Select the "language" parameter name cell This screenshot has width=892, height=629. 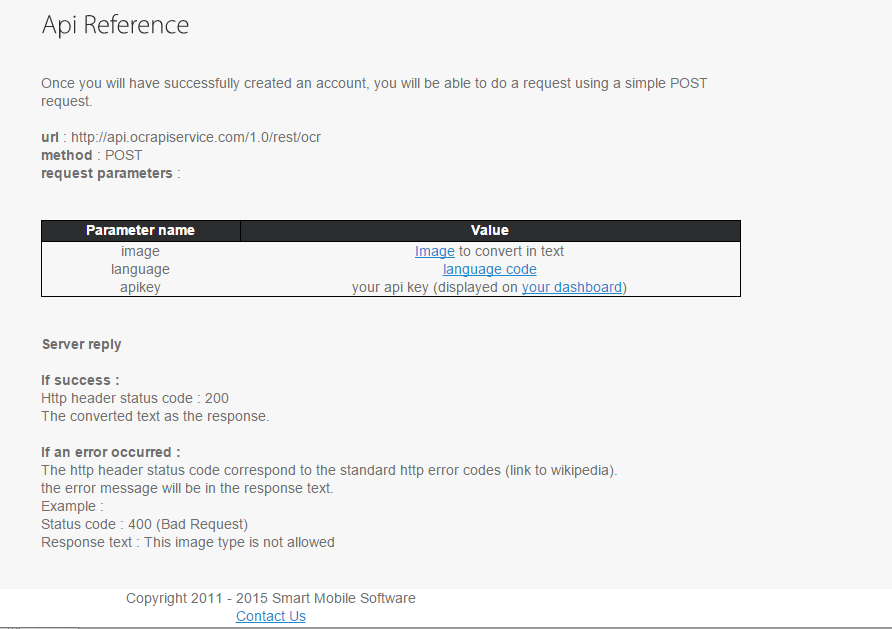point(140,270)
